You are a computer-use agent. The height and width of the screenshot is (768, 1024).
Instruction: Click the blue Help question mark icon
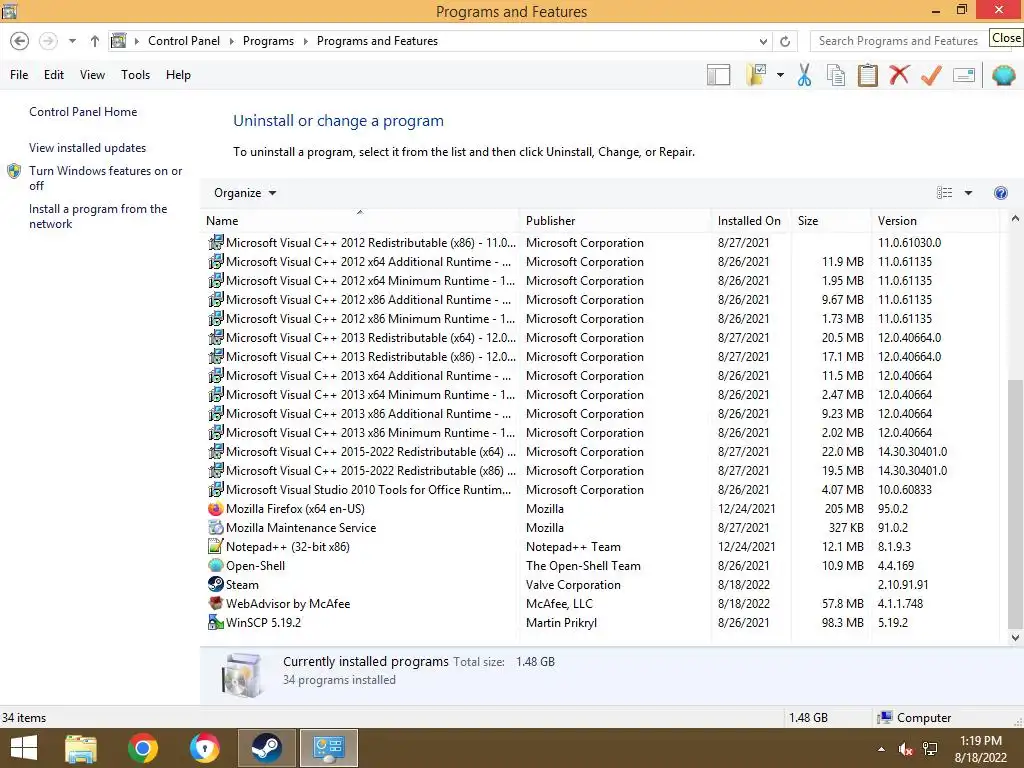click(1000, 193)
